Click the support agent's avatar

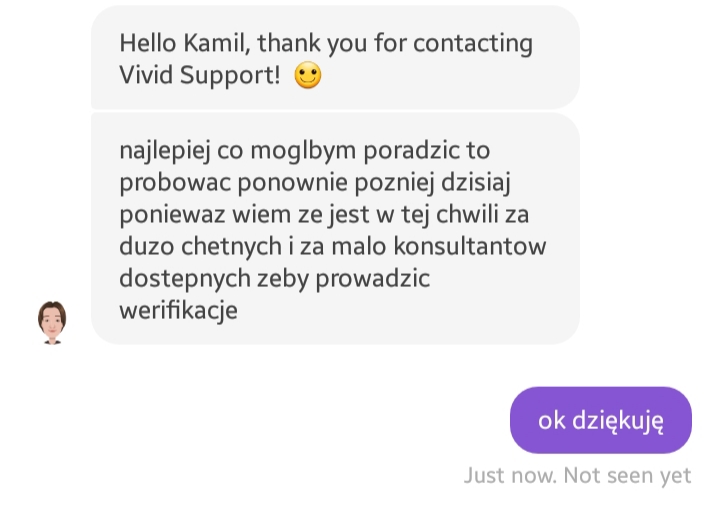coord(52,322)
